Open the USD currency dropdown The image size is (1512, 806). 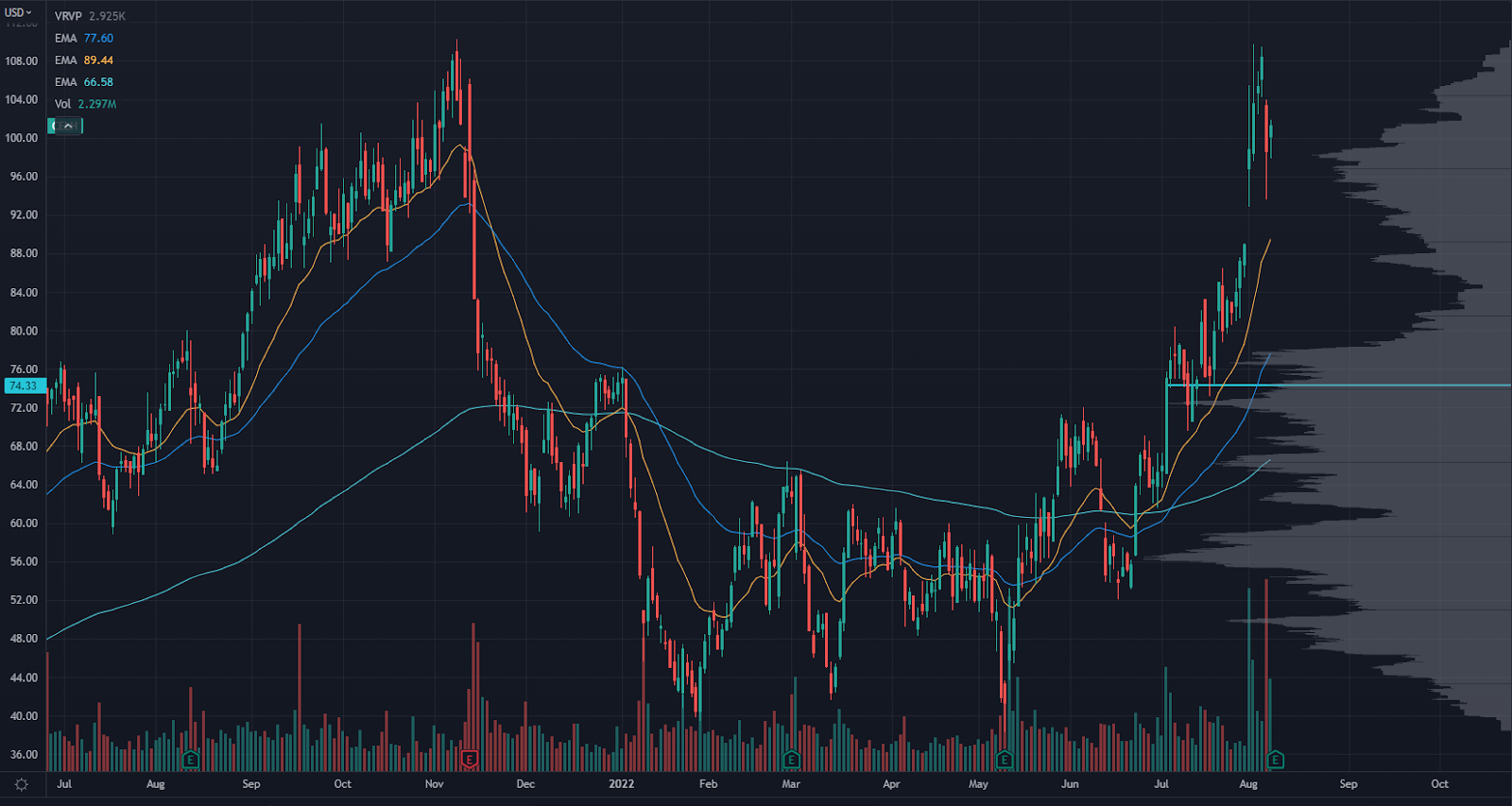point(18,12)
